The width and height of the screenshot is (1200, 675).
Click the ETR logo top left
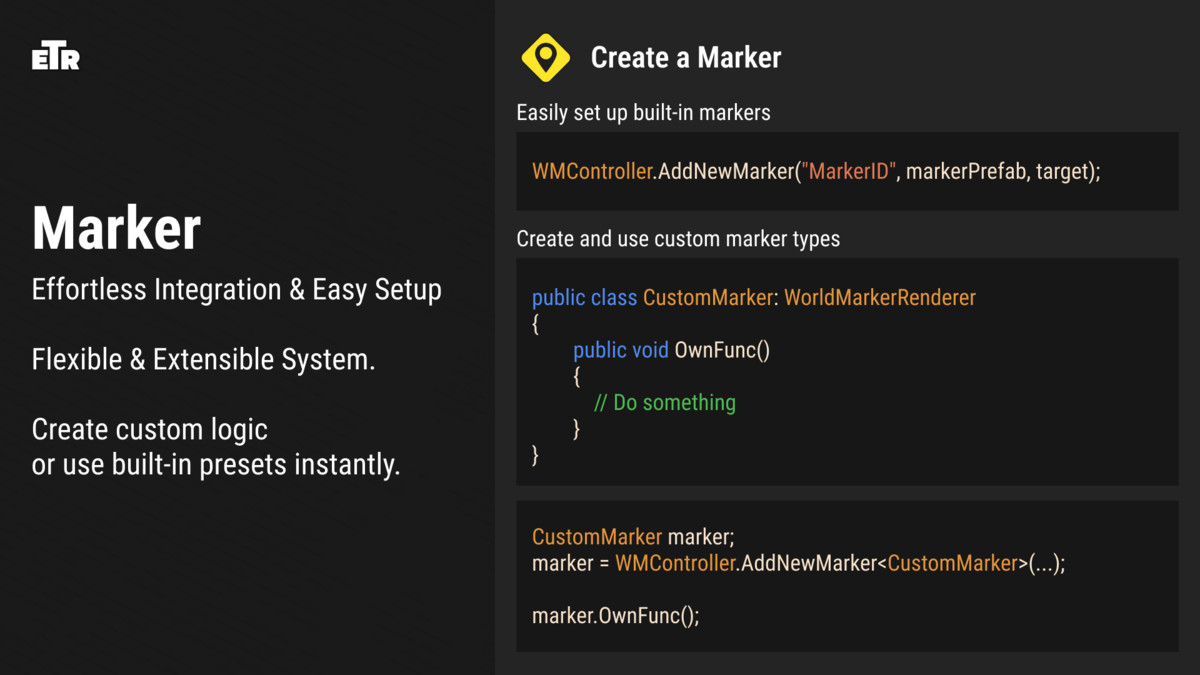pyautogui.click(x=55, y=56)
